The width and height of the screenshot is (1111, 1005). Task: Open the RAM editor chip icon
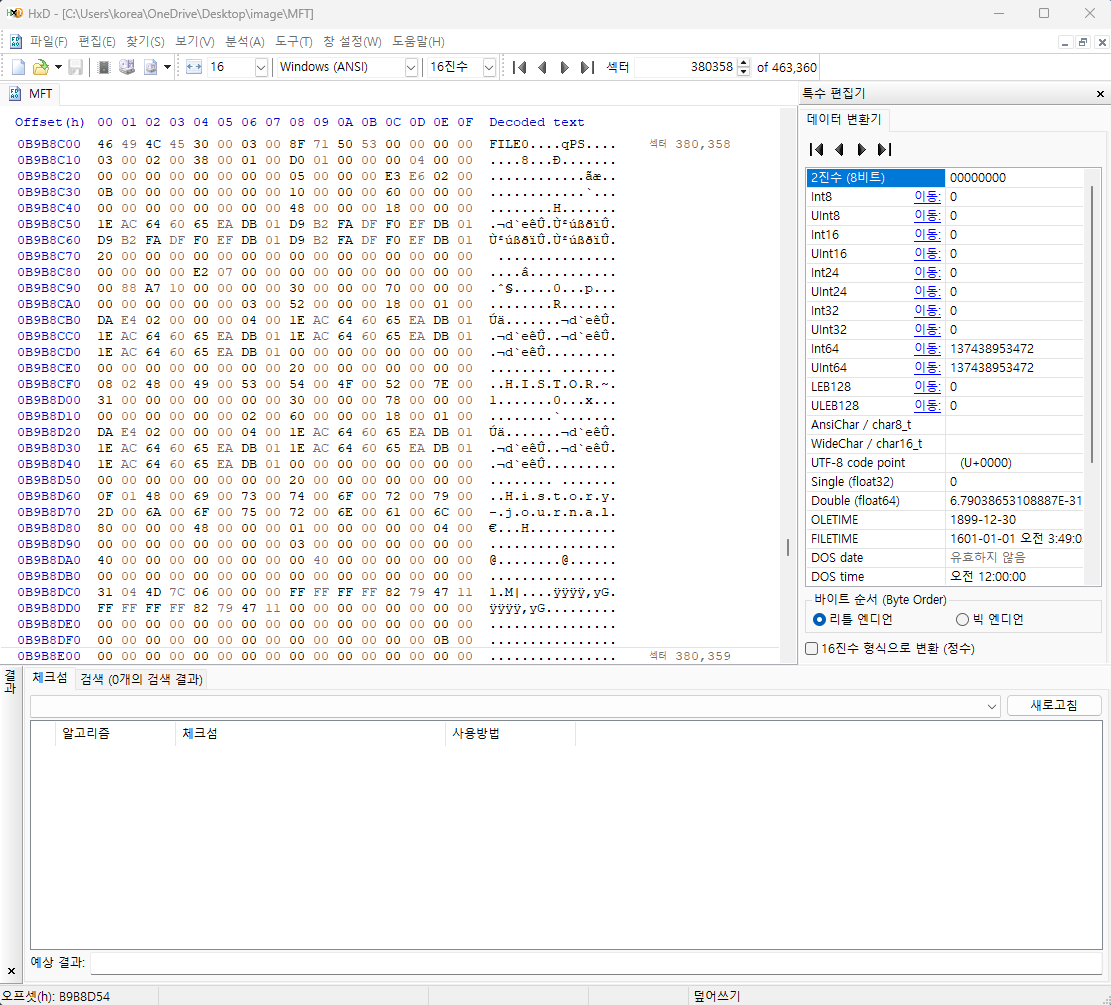pyautogui.click(x=103, y=67)
